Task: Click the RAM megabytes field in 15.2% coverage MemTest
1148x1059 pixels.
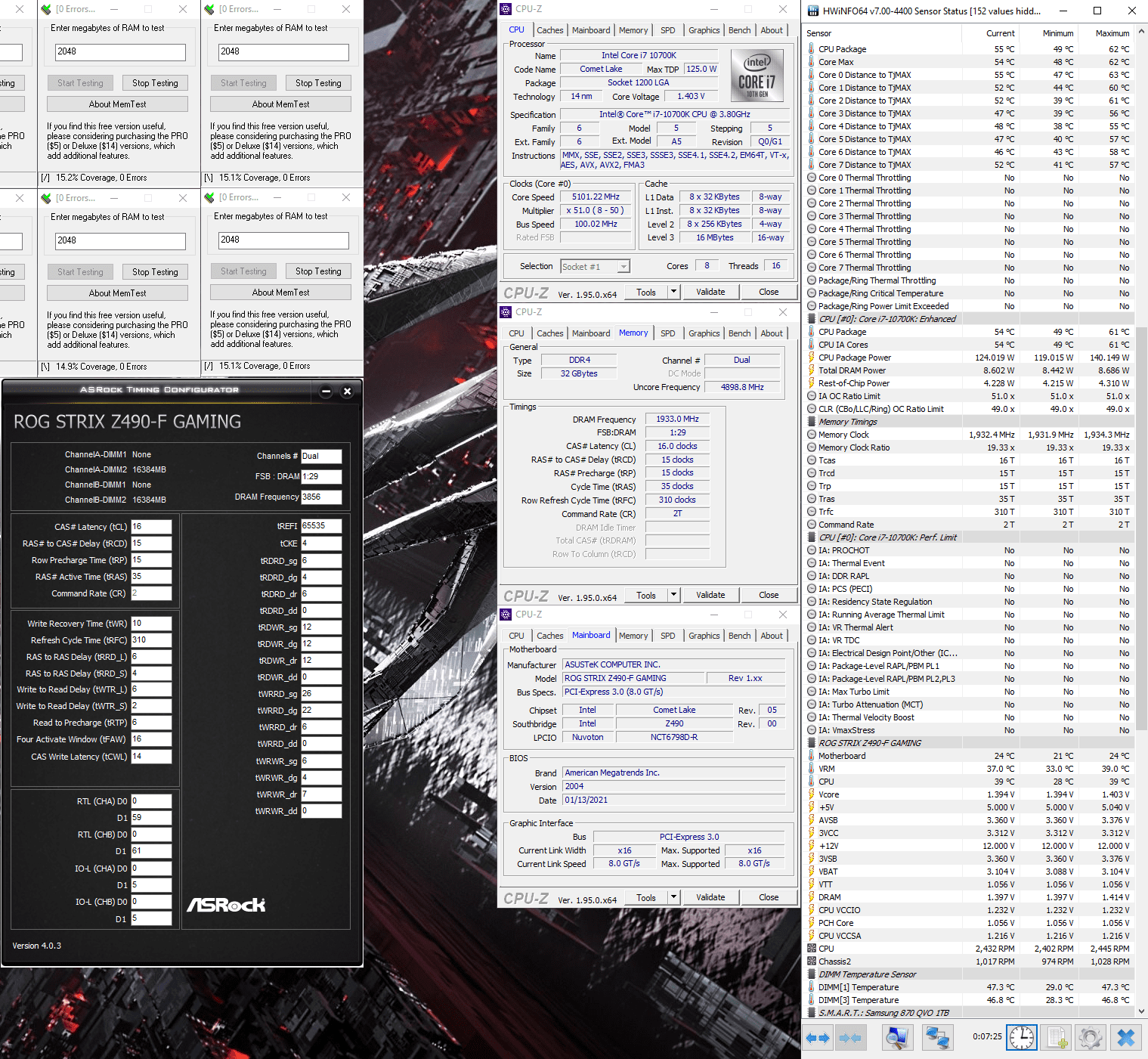Action: (120, 51)
